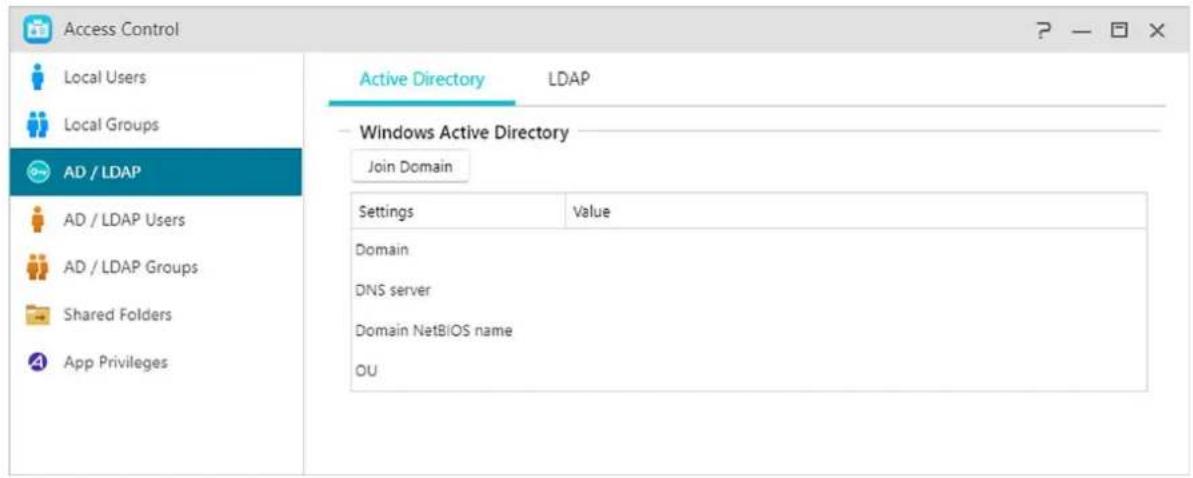Select the OU row

pyautogui.click(x=749, y=372)
